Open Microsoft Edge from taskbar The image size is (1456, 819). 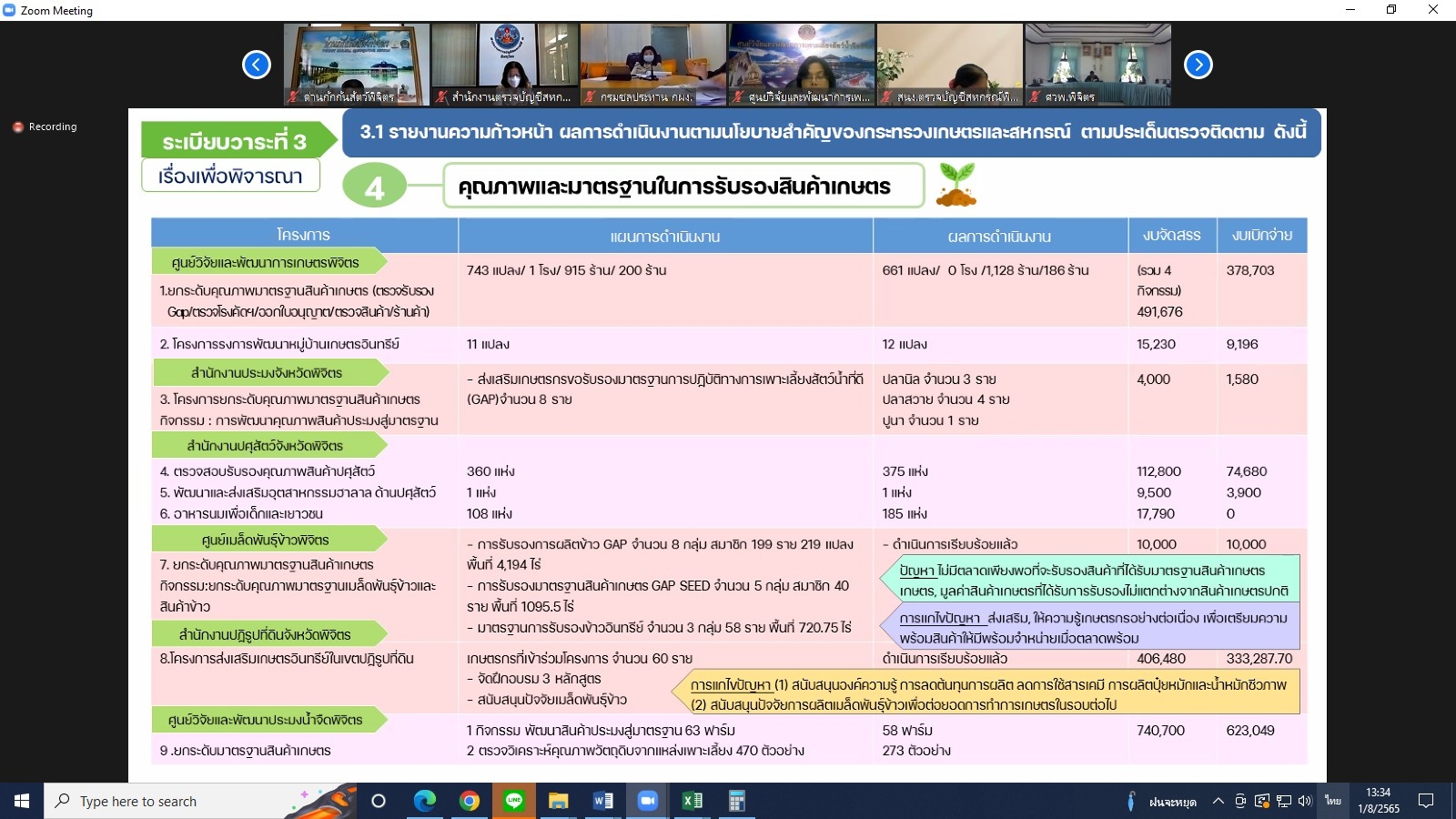(x=425, y=801)
